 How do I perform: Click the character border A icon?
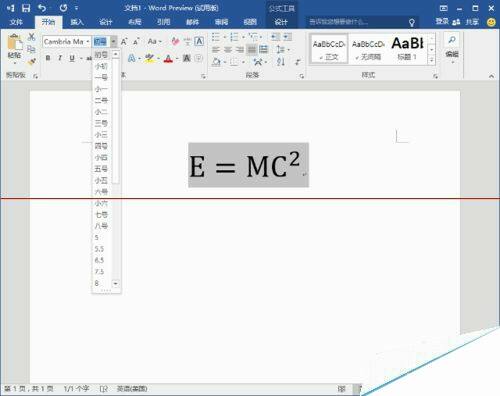pyautogui.click(x=199, y=41)
